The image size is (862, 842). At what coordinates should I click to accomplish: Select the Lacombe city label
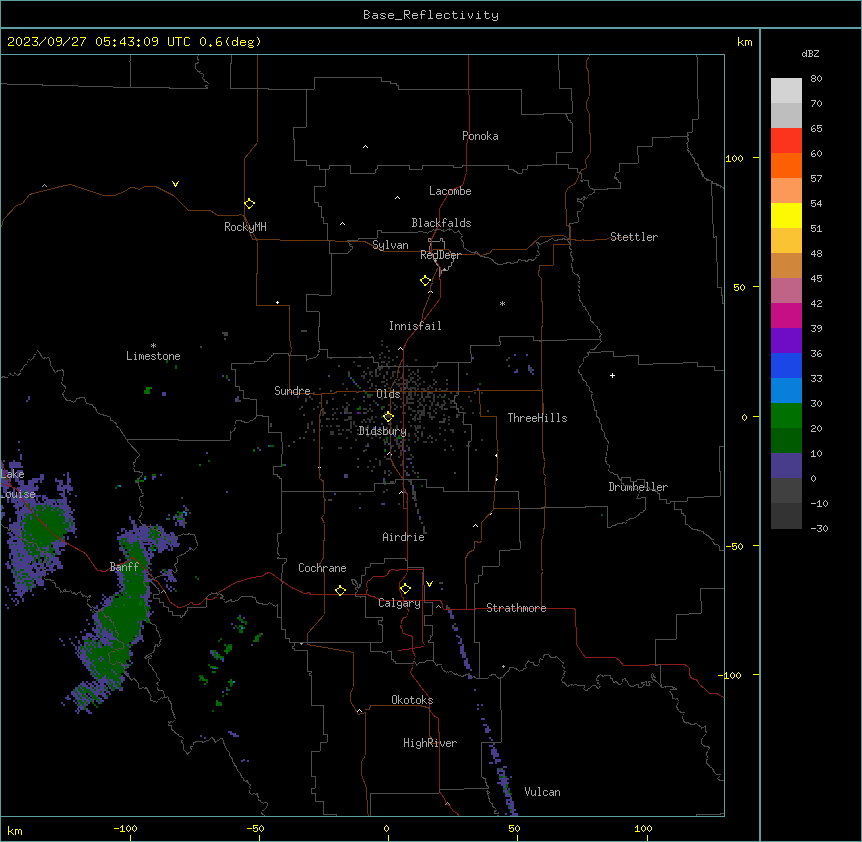[450, 191]
